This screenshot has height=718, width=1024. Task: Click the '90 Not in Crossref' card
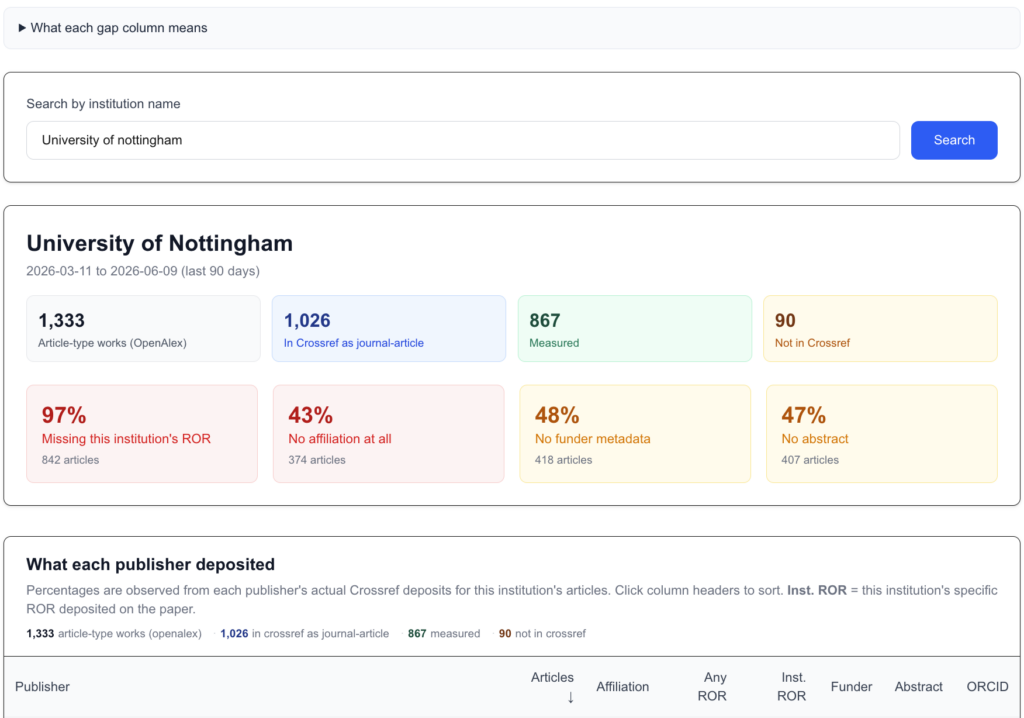pyautogui.click(x=880, y=329)
